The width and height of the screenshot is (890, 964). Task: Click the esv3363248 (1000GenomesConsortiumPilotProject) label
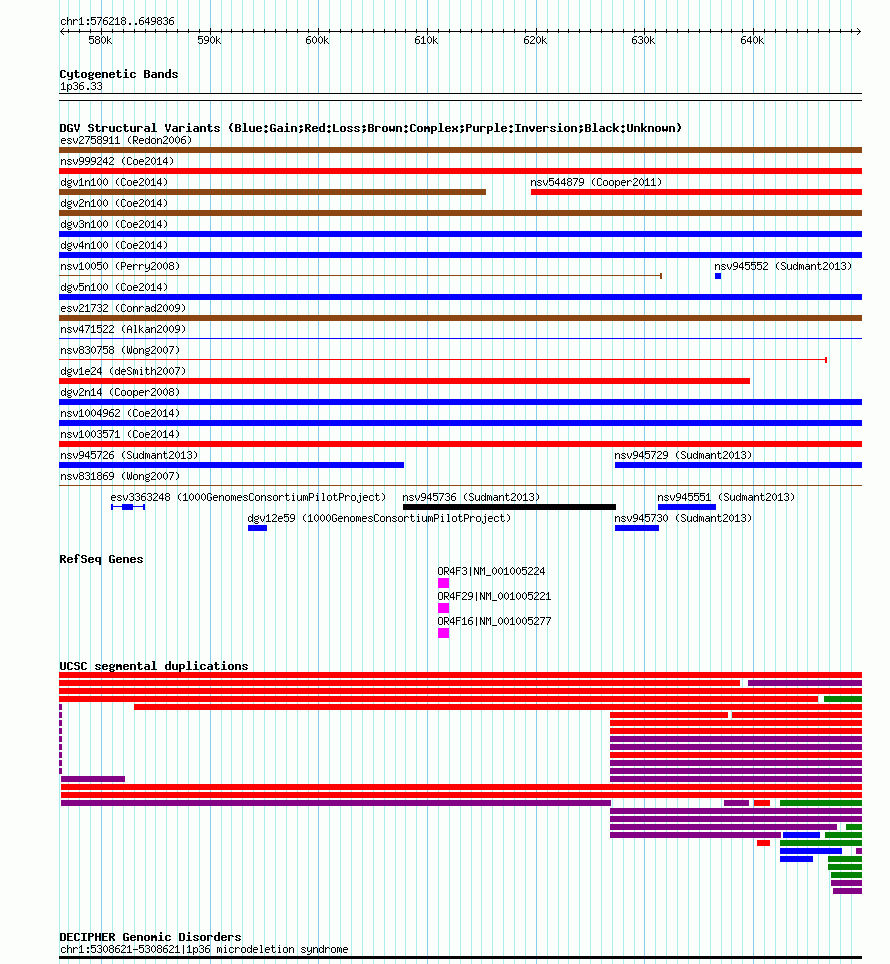(248, 497)
